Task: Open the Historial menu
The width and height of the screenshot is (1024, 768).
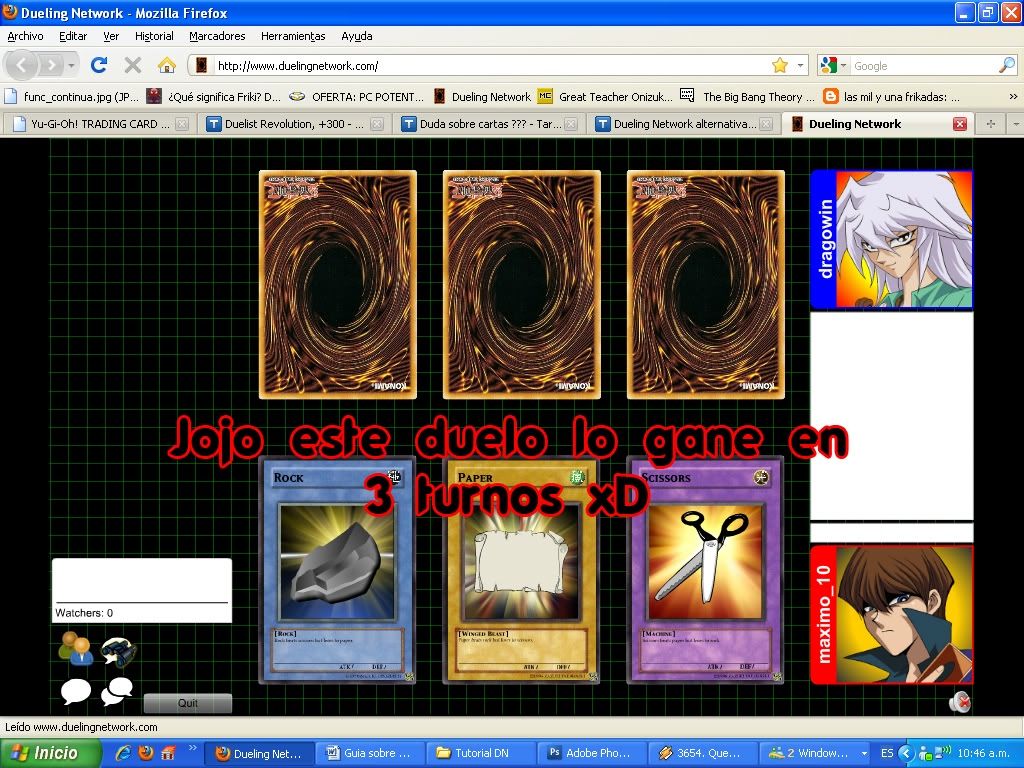Action: point(154,36)
